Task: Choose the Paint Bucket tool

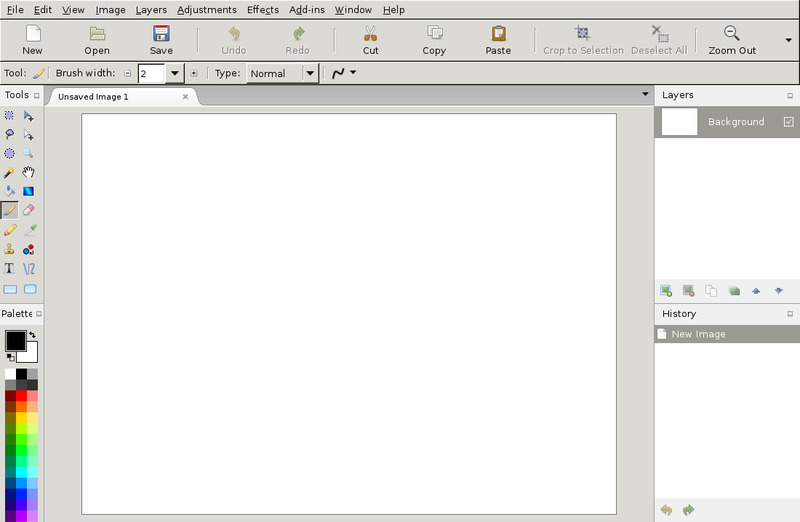Action: click(9, 191)
